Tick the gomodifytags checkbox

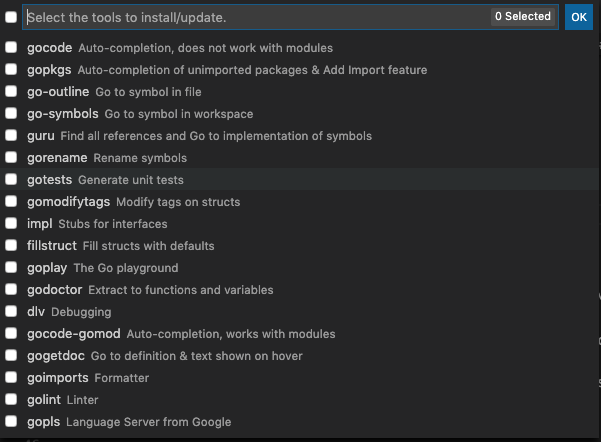click(11, 201)
